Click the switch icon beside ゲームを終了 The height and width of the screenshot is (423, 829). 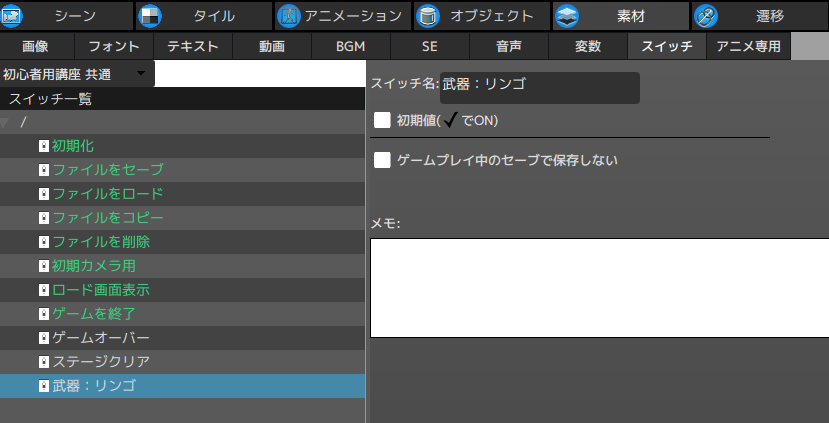[44, 314]
